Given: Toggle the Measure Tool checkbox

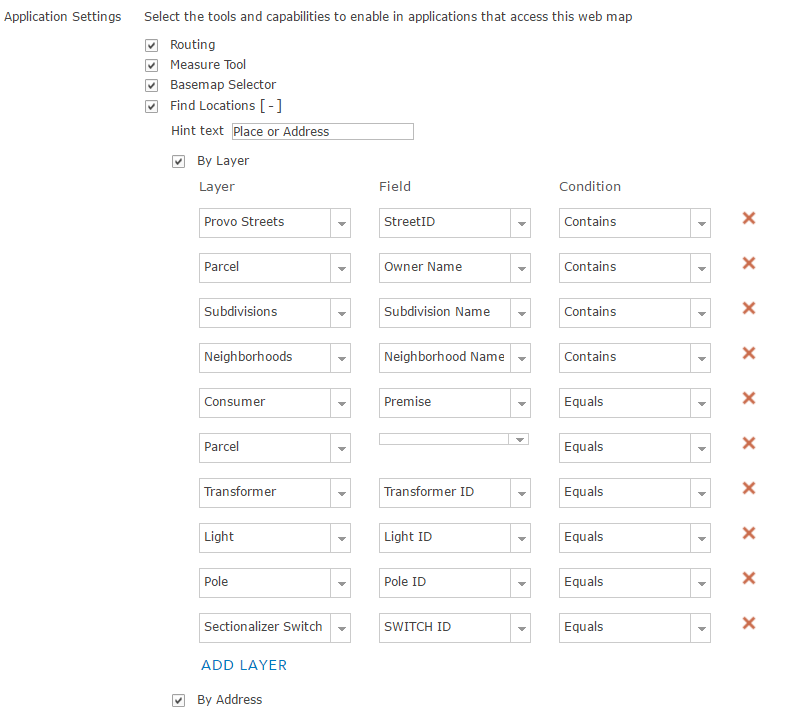Looking at the screenshot, I should [152, 65].
